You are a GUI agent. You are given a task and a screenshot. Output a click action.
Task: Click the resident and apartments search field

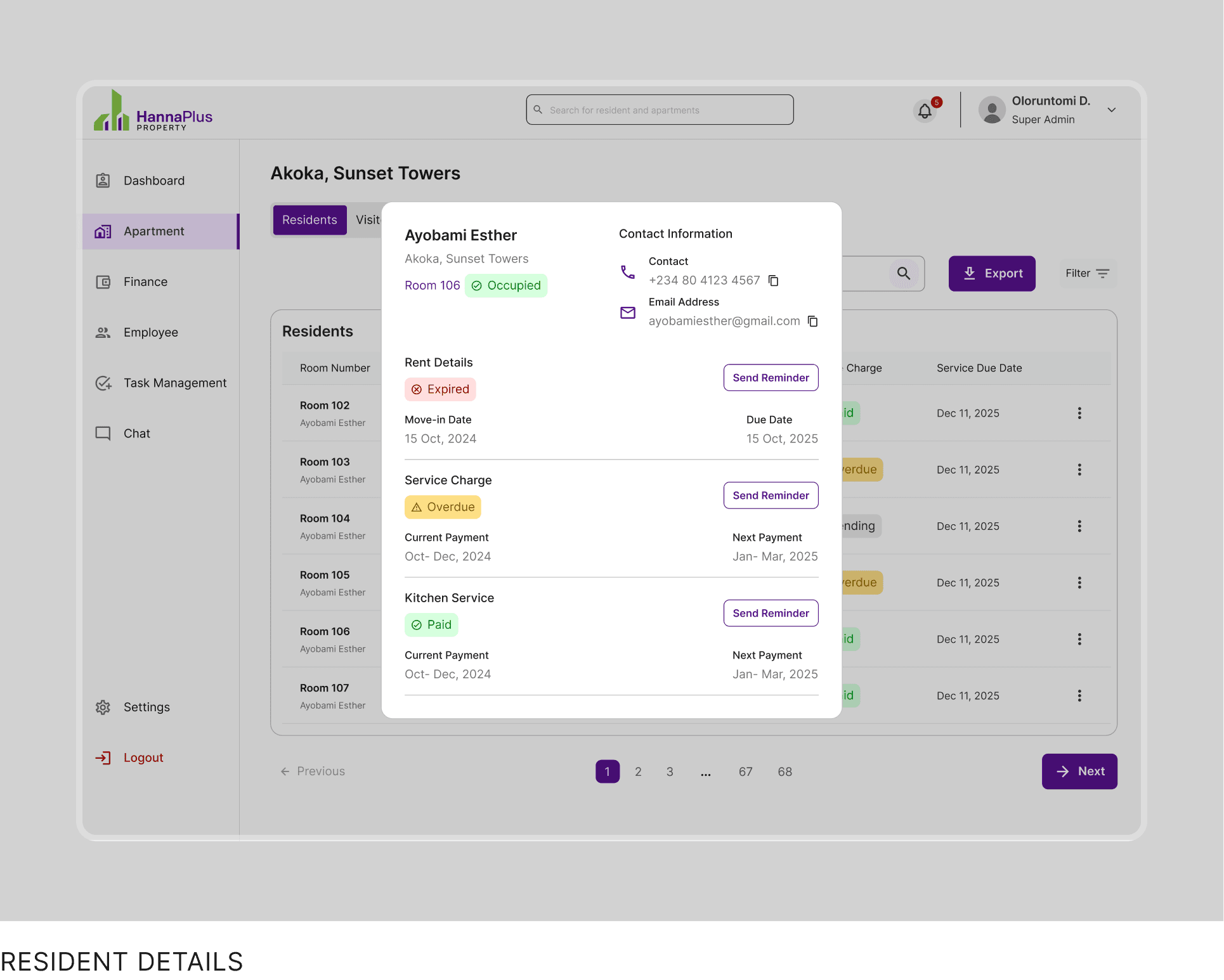(660, 110)
